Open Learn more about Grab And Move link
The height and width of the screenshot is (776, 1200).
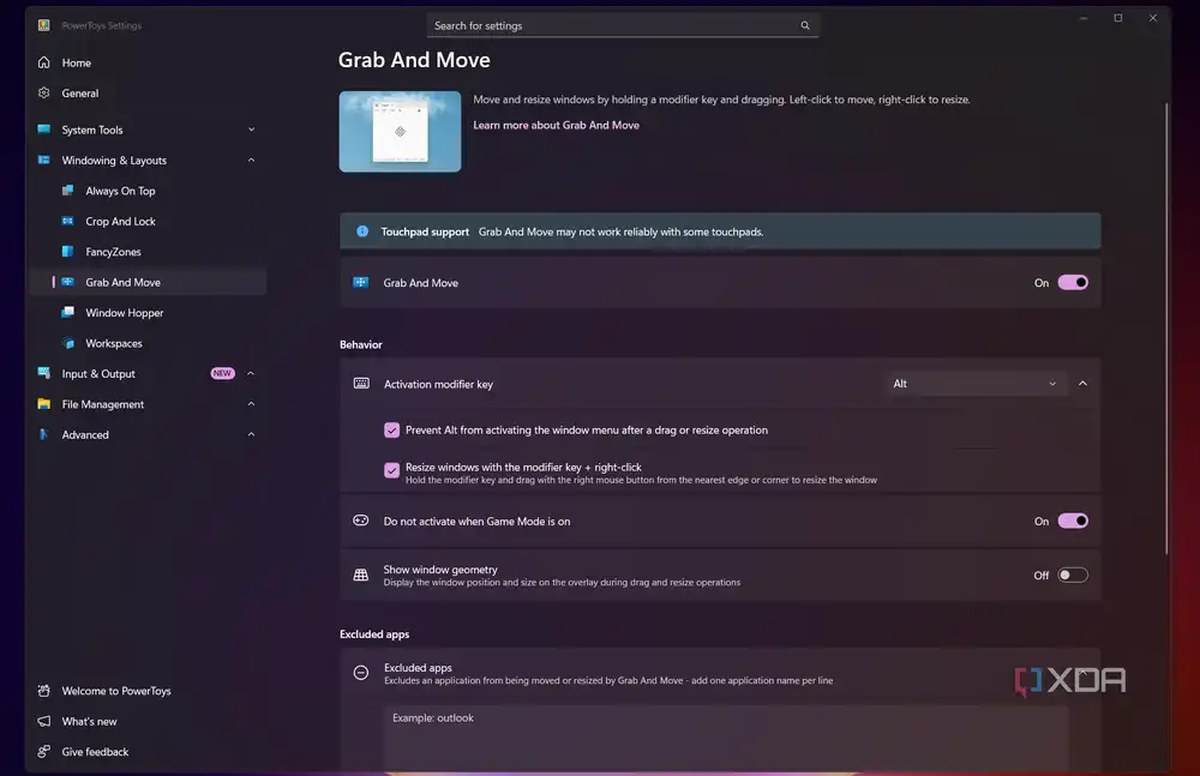pyautogui.click(x=556, y=125)
